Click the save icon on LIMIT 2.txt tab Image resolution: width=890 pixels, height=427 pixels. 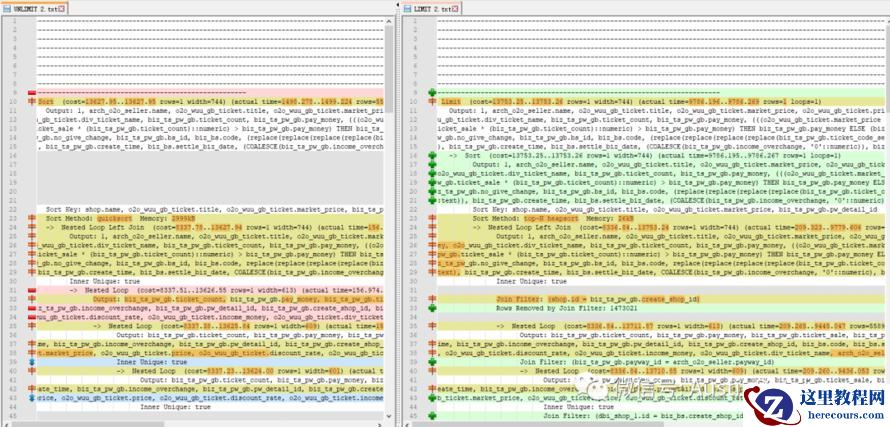pos(407,7)
